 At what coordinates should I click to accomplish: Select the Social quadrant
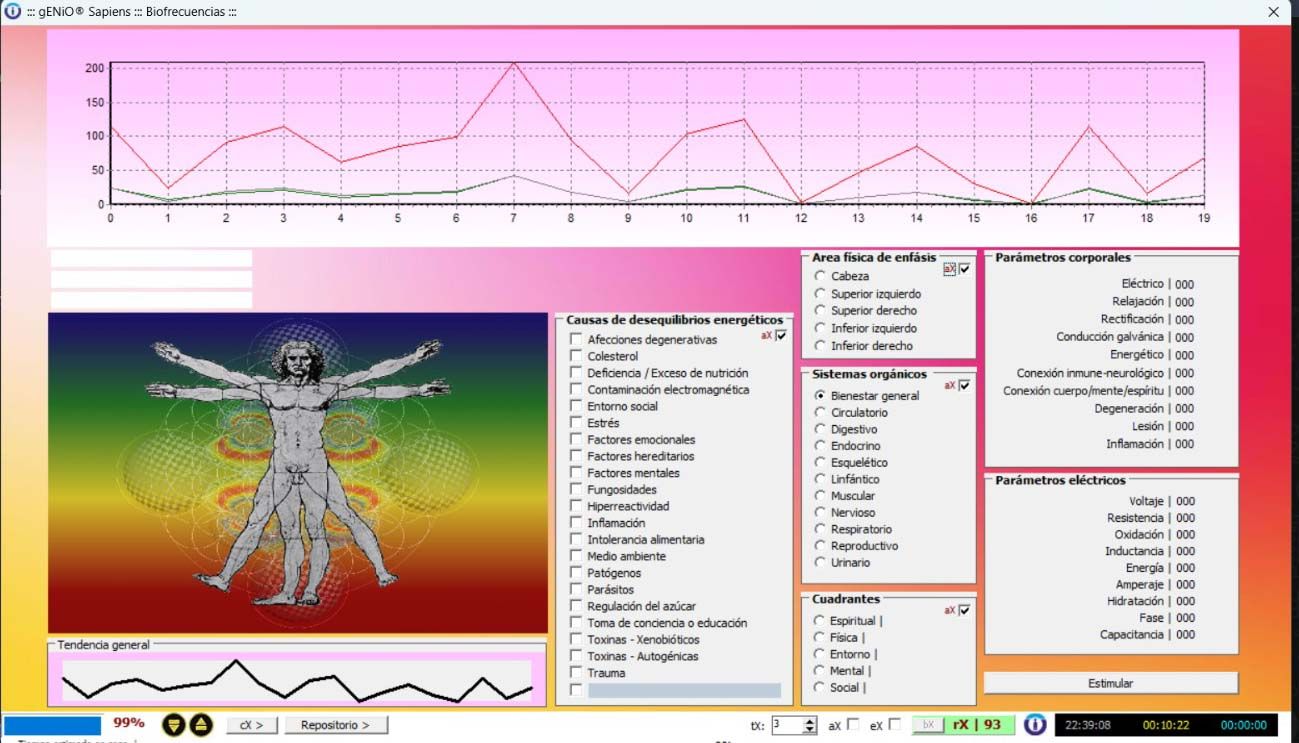[x=820, y=688]
